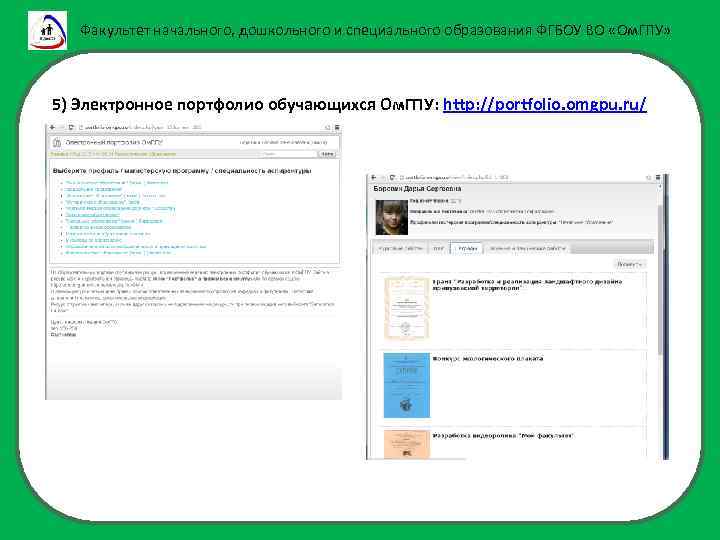Click the address bar of the left browser window
Viewport: 720px width, 540px height.
(200, 127)
